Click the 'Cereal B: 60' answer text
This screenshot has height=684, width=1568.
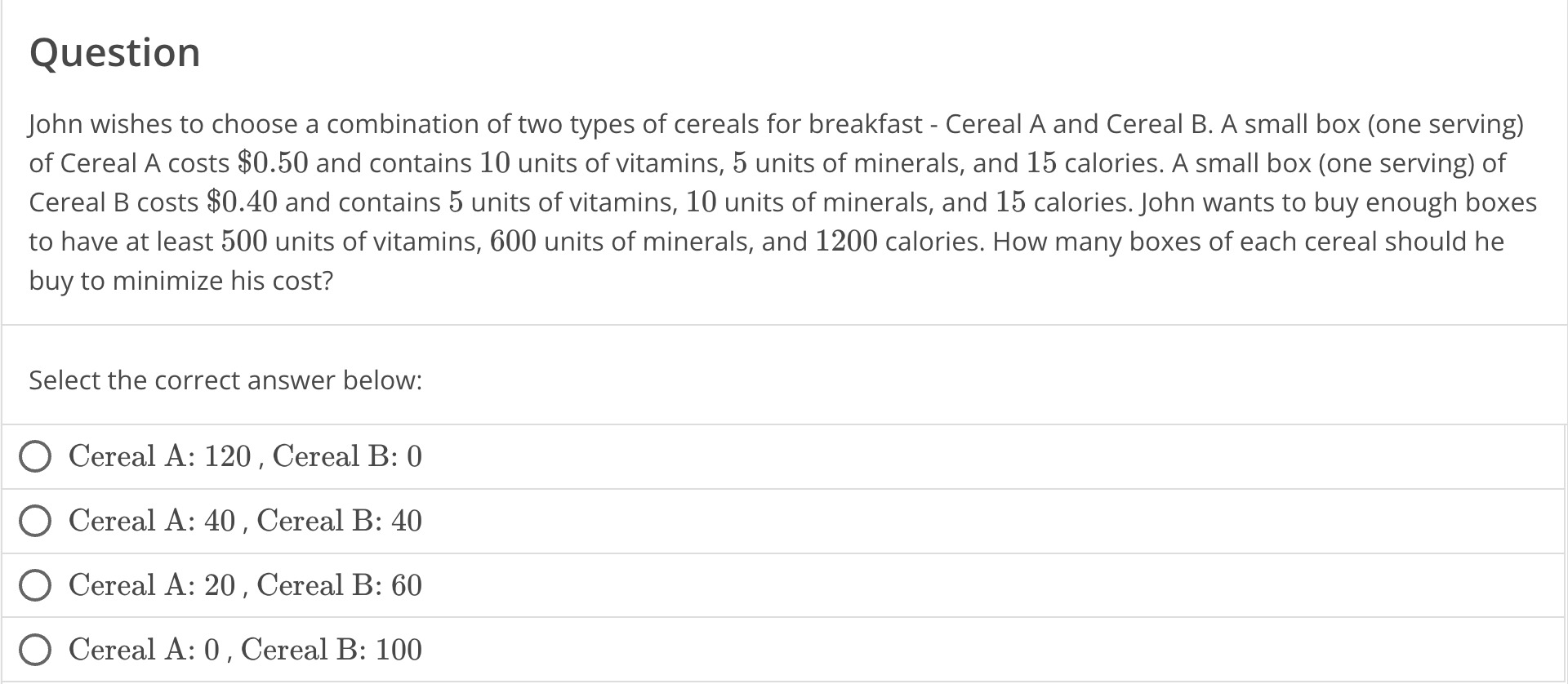click(340, 585)
